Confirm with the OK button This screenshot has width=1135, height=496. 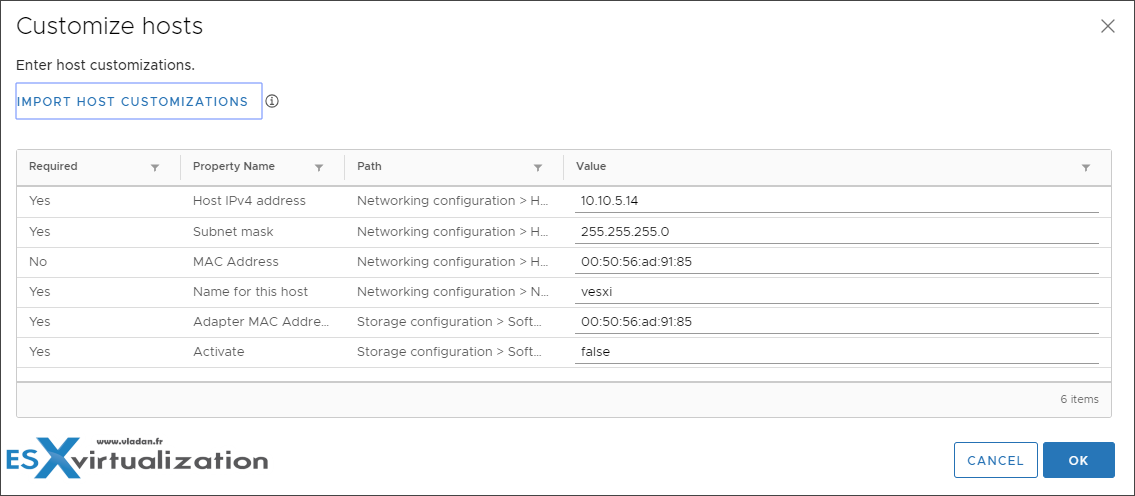1079,461
